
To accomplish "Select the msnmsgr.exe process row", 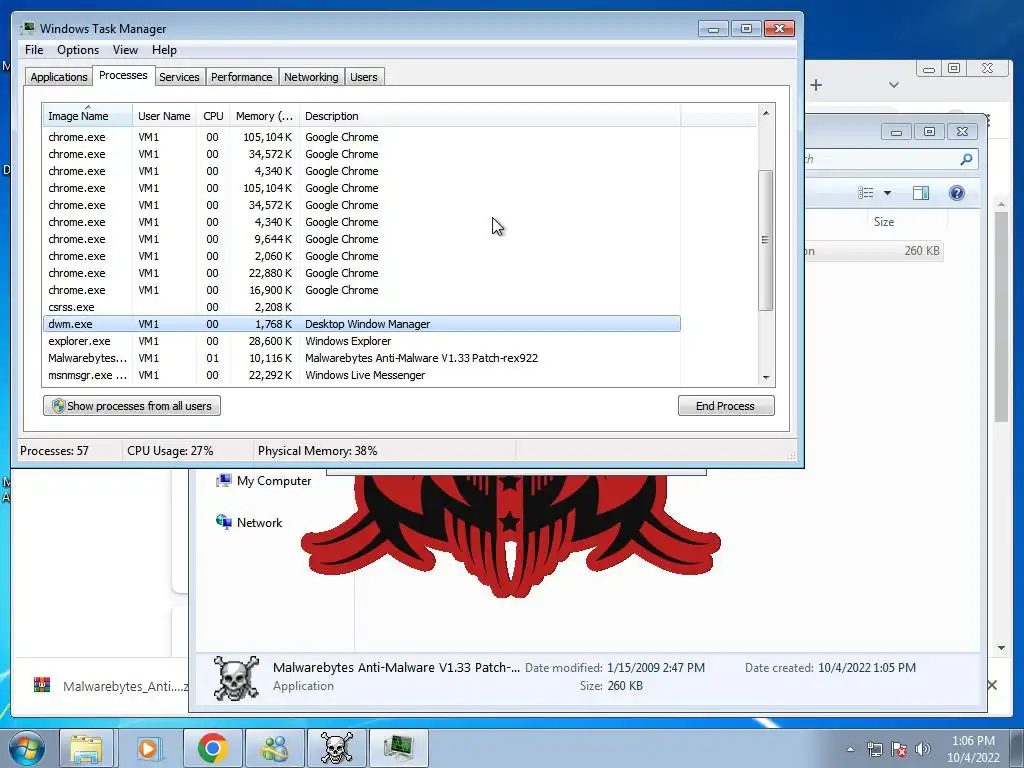I will point(362,375).
